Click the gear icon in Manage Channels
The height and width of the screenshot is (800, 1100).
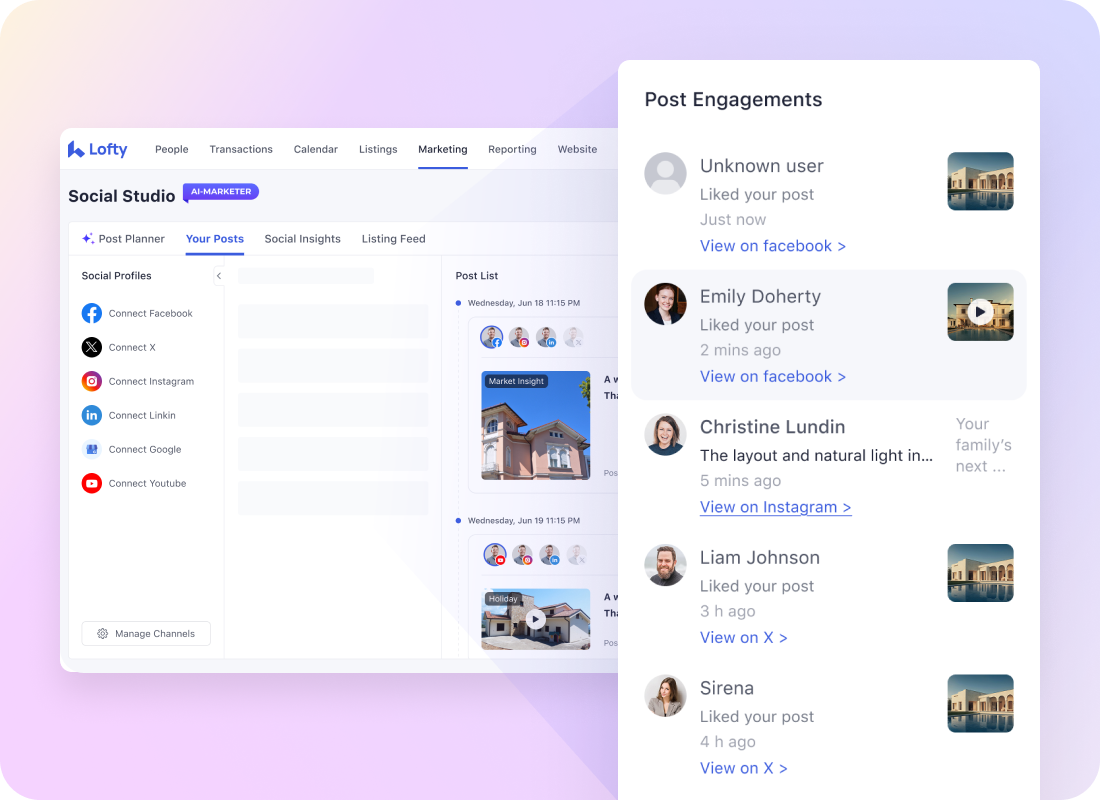coord(102,634)
